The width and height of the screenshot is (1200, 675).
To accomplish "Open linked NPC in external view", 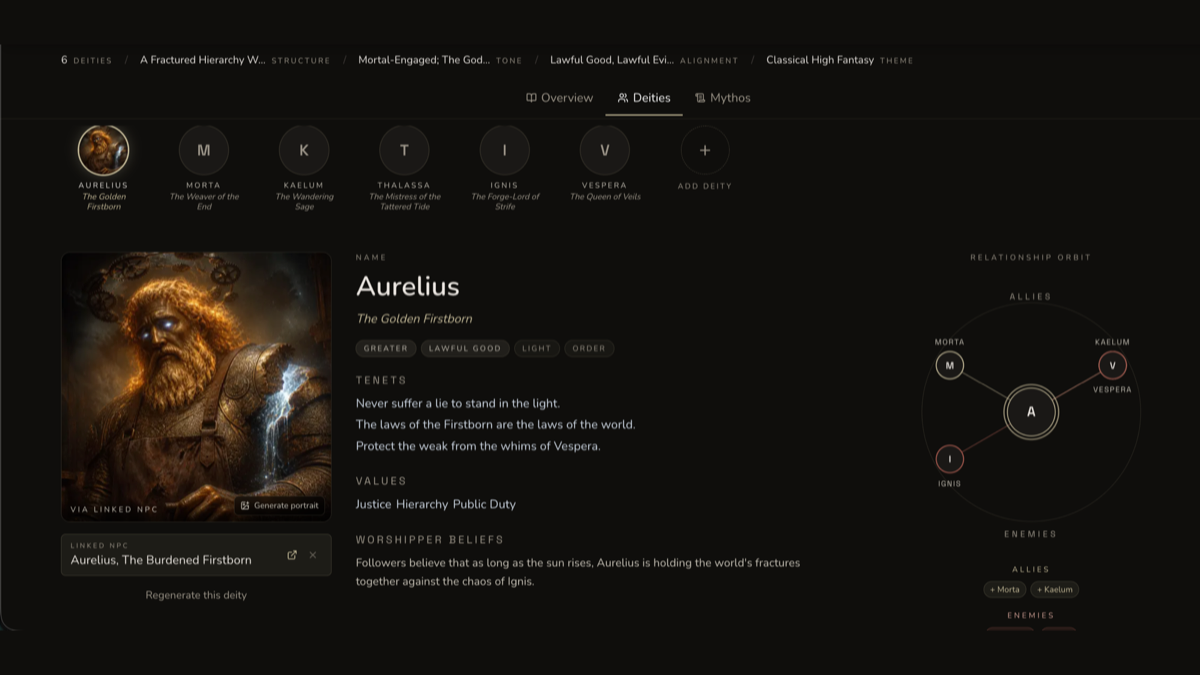I will pos(292,555).
